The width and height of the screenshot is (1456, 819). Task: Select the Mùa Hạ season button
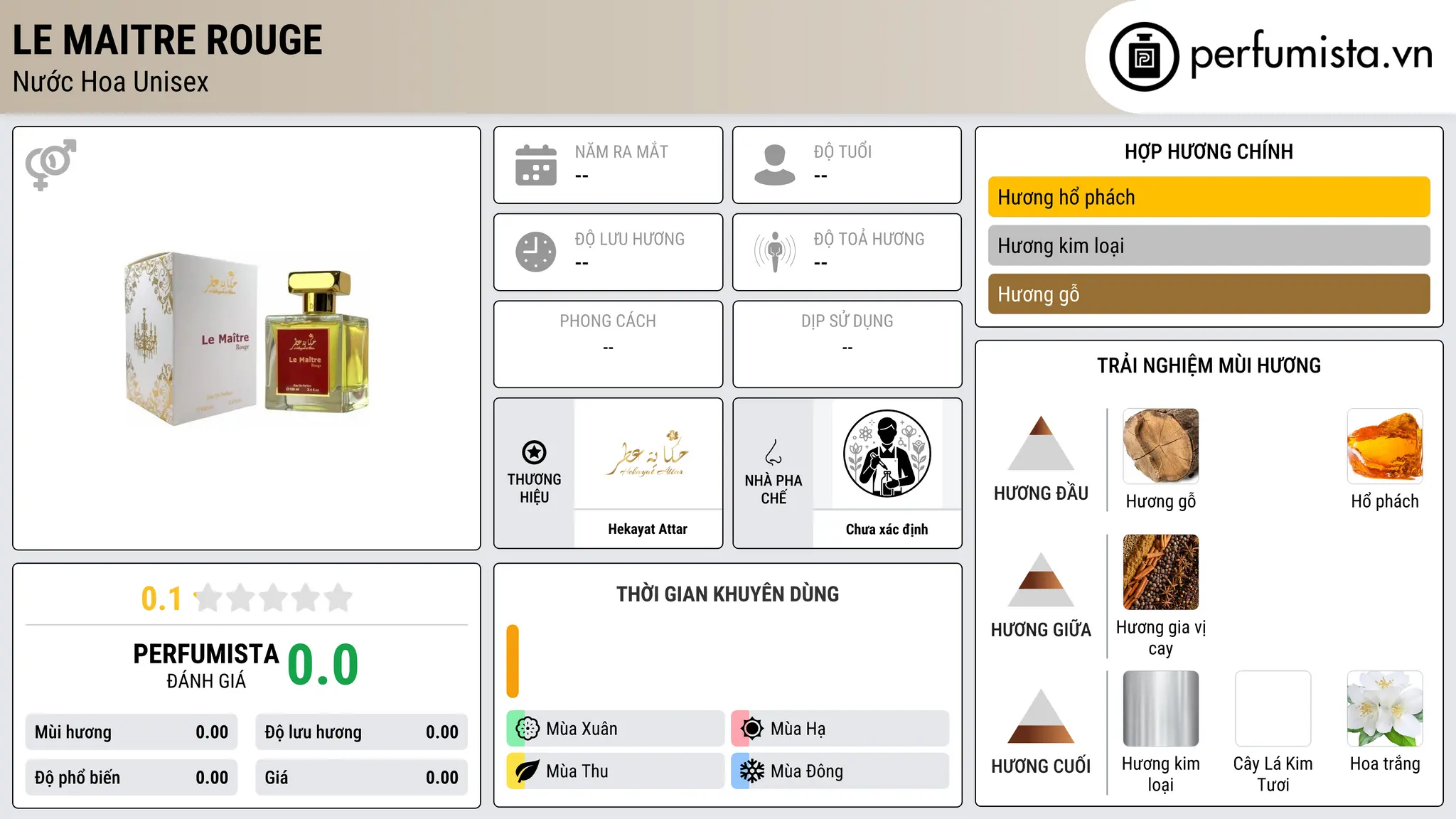tap(840, 729)
